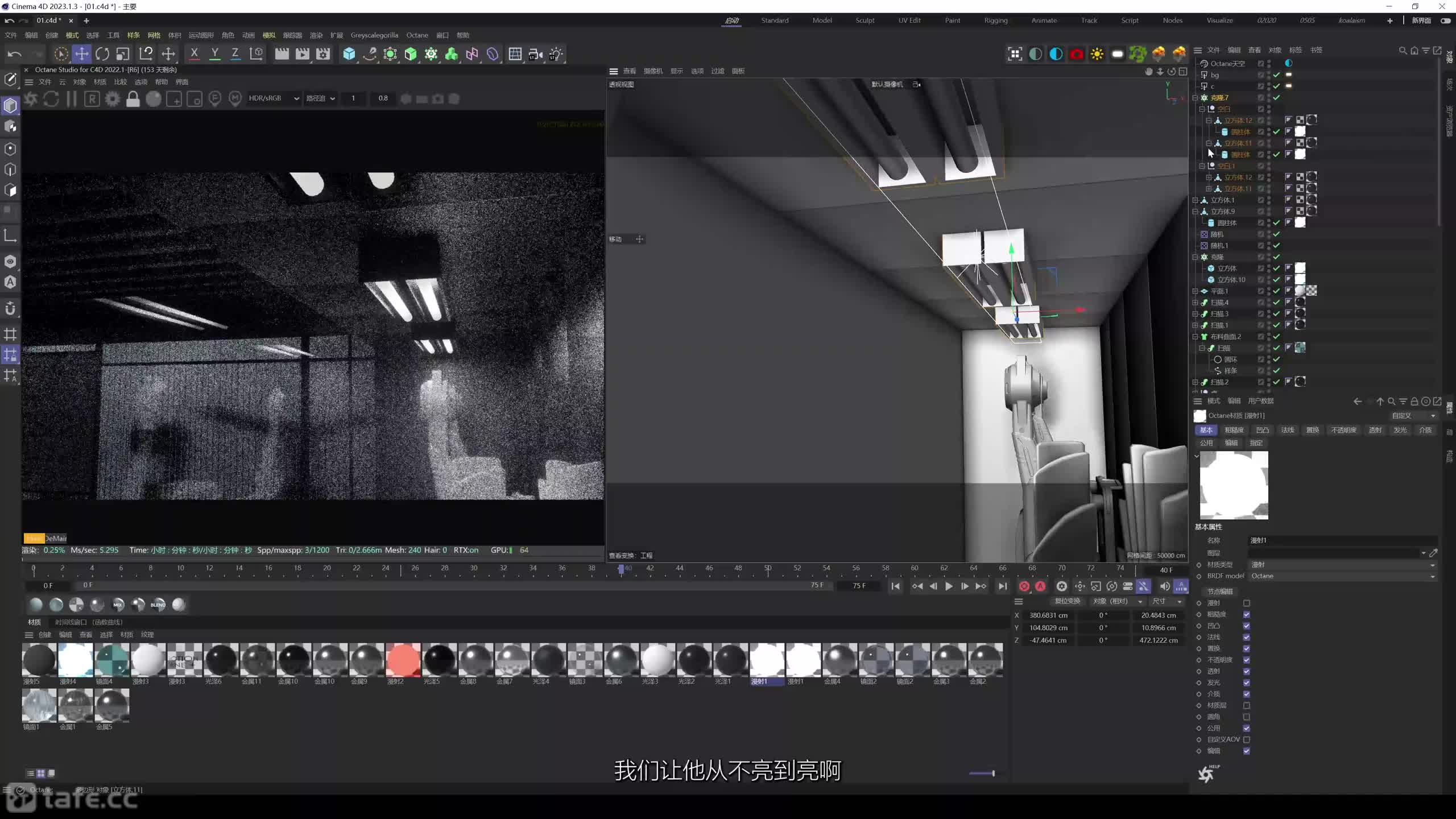The width and height of the screenshot is (1456, 819).
Task: Open Octane settings gear icon
Action: pyautogui.click(x=113, y=99)
